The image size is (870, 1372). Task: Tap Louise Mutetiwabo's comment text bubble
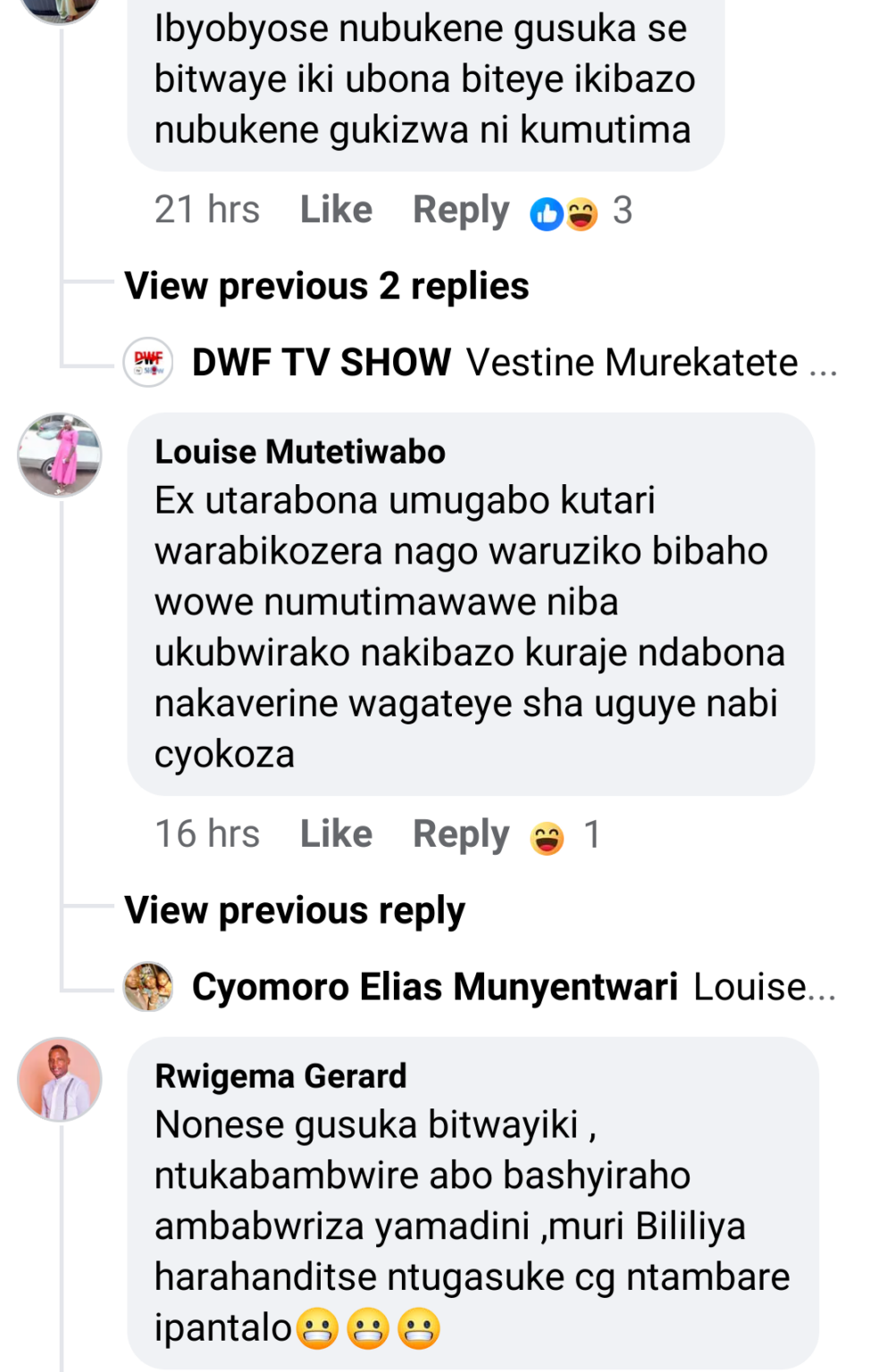pos(470,627)
